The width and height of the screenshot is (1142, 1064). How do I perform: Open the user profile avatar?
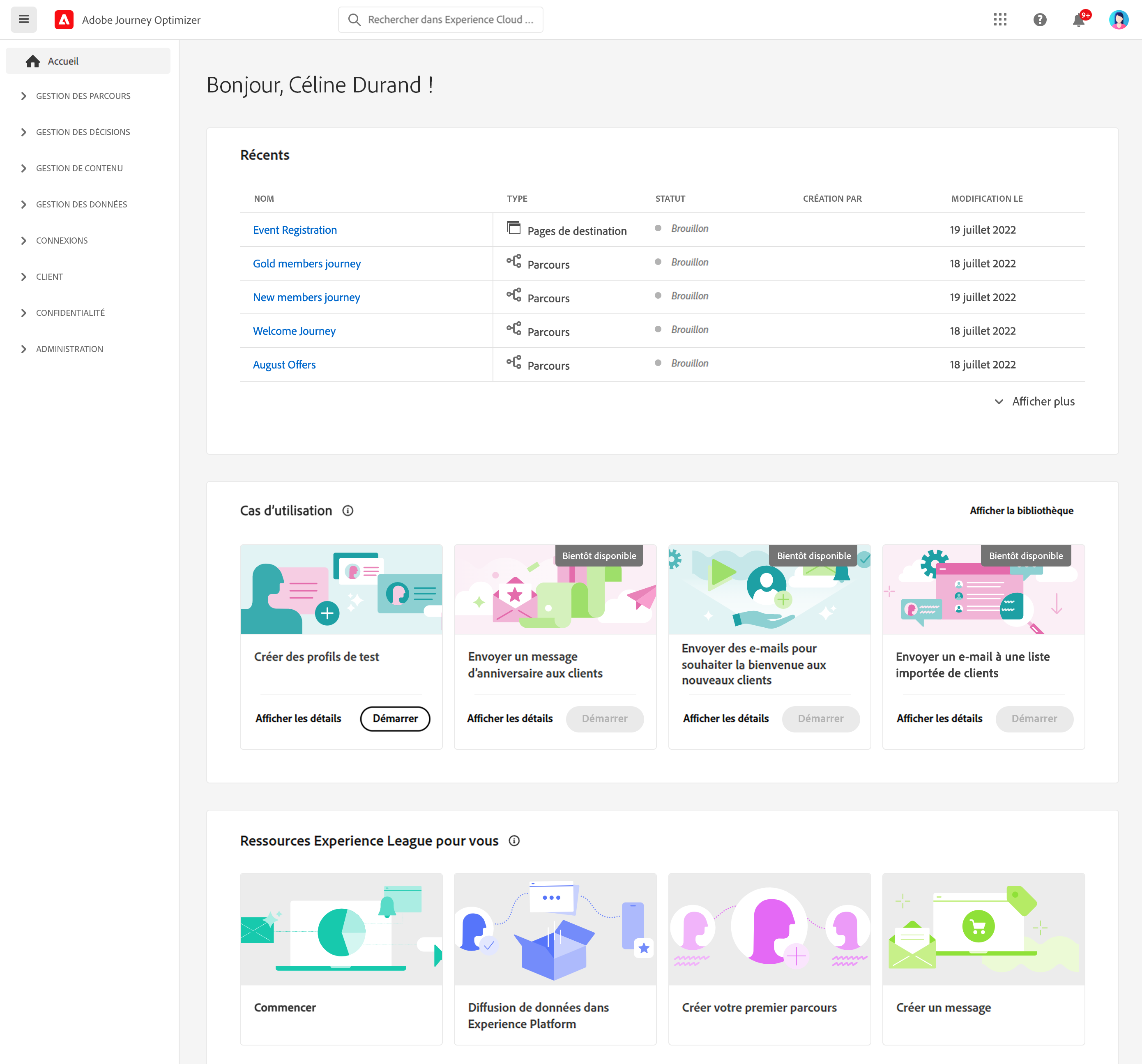point(1118,20)
